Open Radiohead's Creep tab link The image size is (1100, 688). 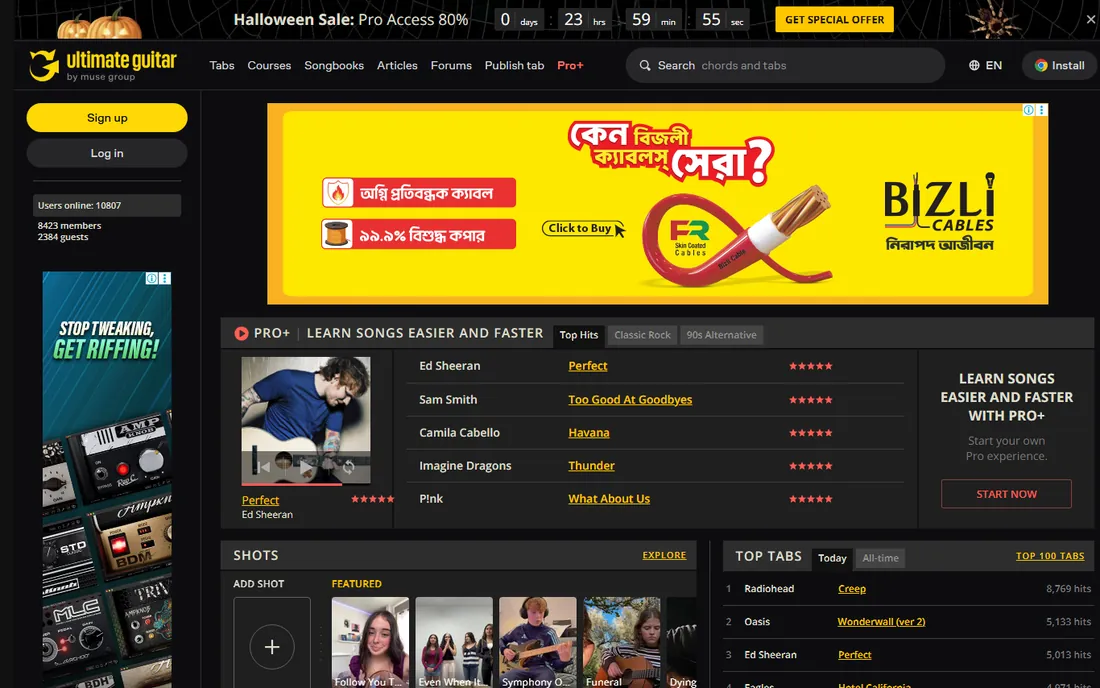coord(852,588)
